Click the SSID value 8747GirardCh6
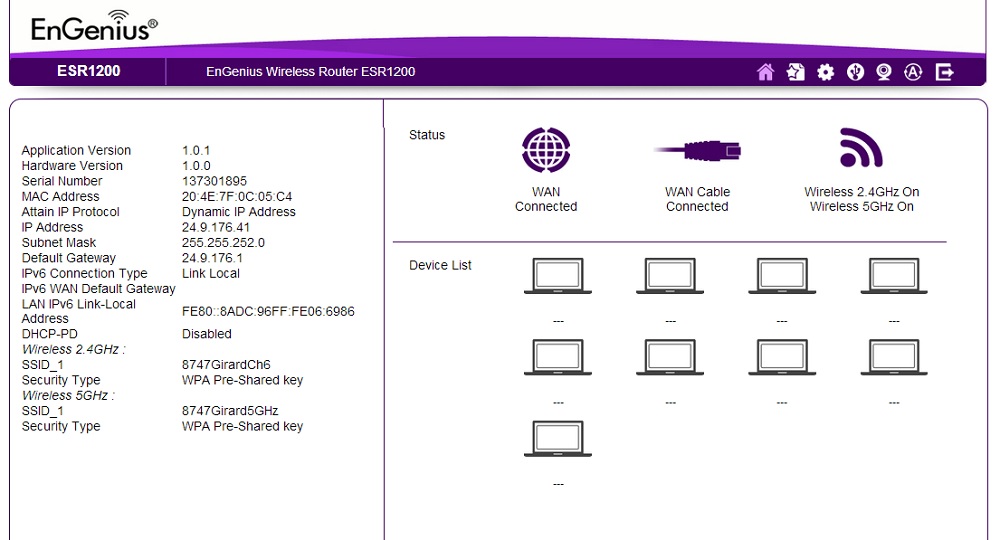This screenshot has width=1000, height=540. tap(226, 365)
